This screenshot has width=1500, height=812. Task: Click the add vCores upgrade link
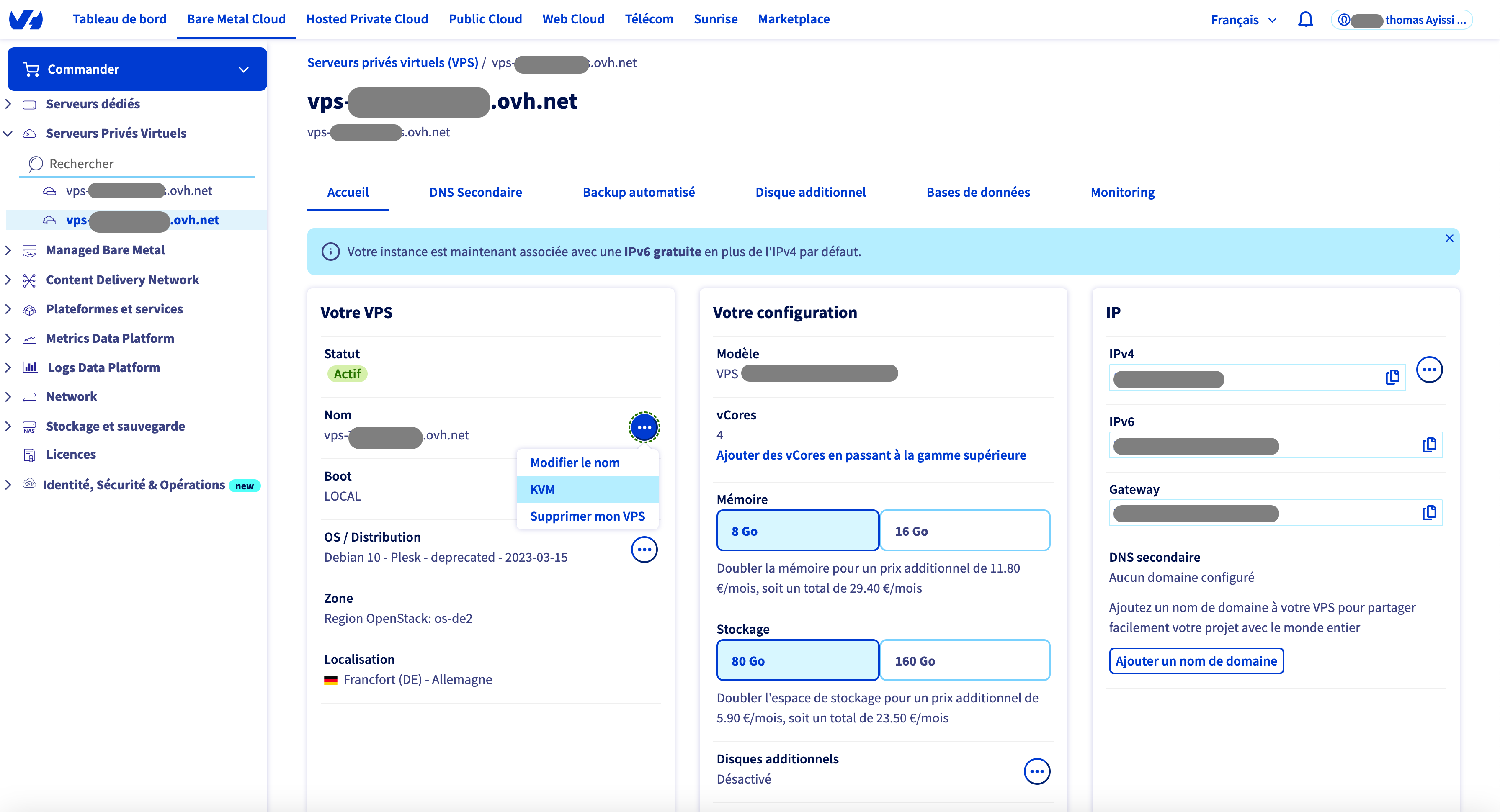coord(871,455)
